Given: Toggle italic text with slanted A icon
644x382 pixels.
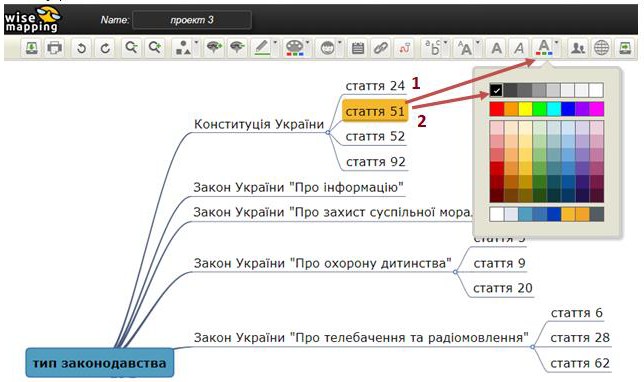Looking at the screenshot, I should pyautogui.click(x=520, y=48).
